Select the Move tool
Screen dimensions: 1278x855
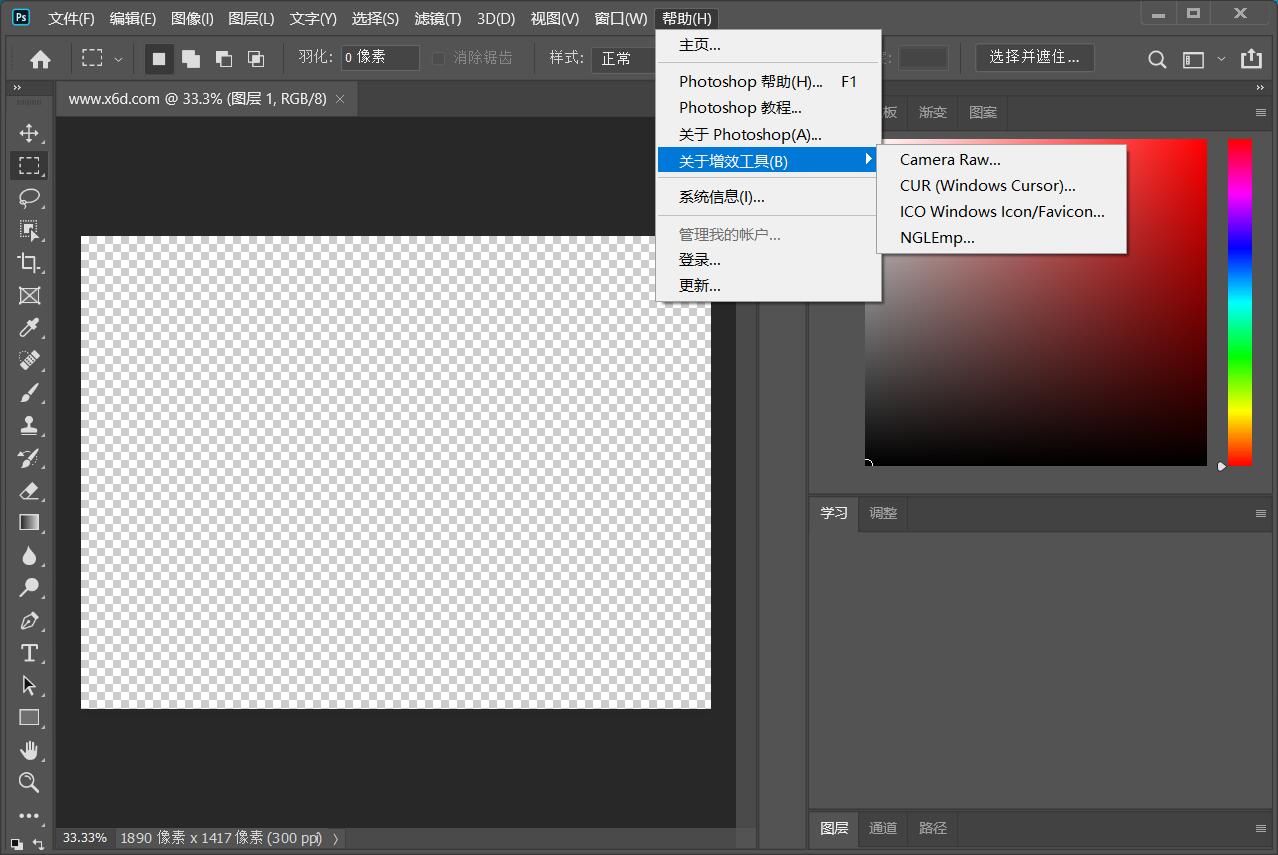pos(29,133)
